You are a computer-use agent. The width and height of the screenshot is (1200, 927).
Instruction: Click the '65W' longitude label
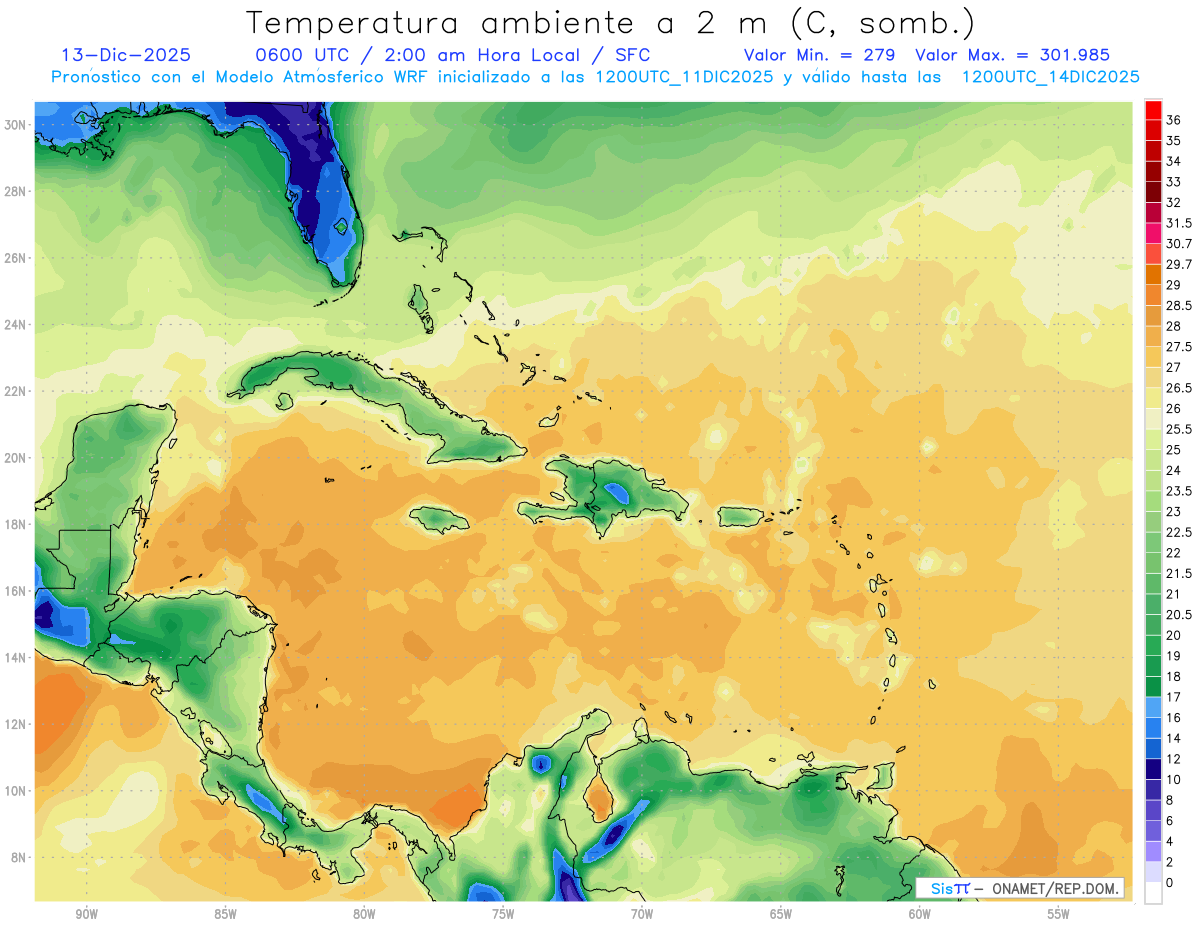tap(781, 914)
